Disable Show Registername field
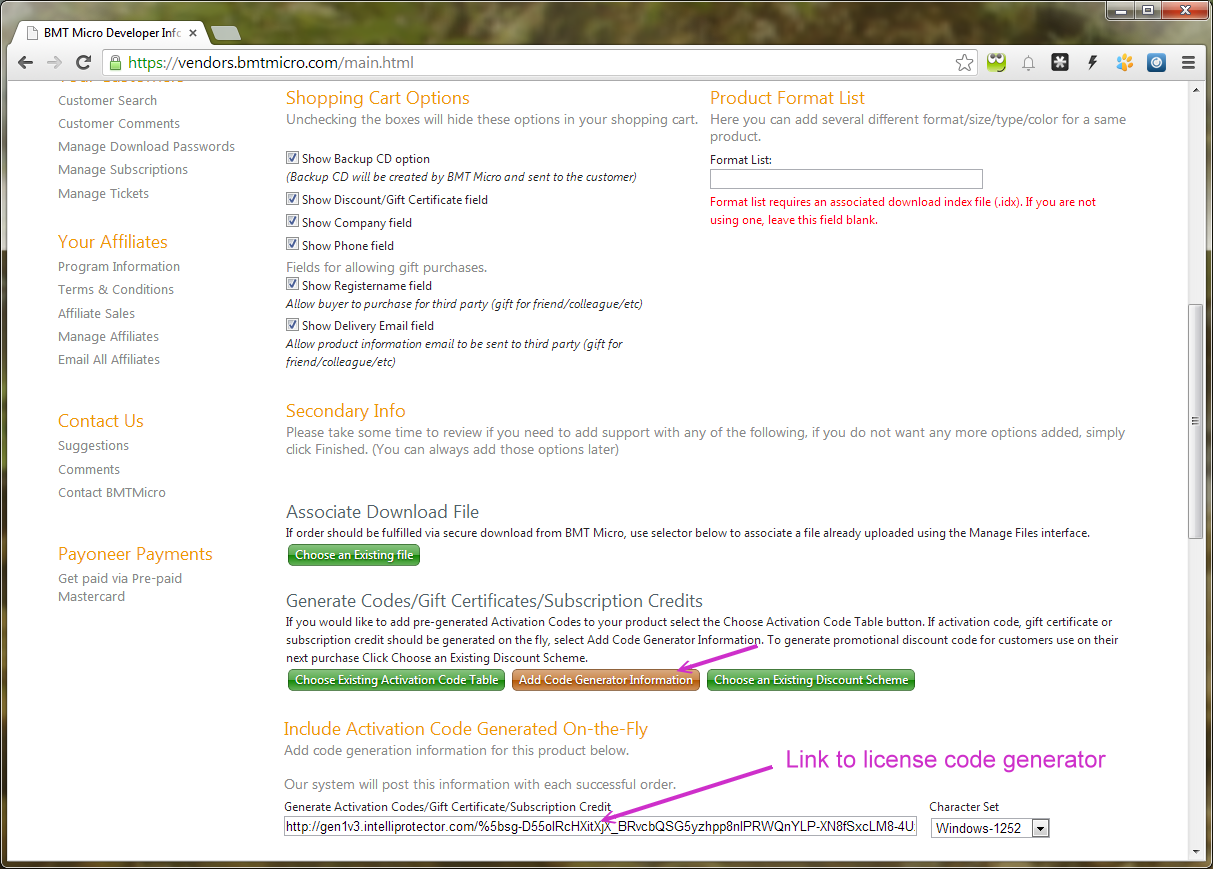Viewport: 1213px width, 869px height. (293, 285)
